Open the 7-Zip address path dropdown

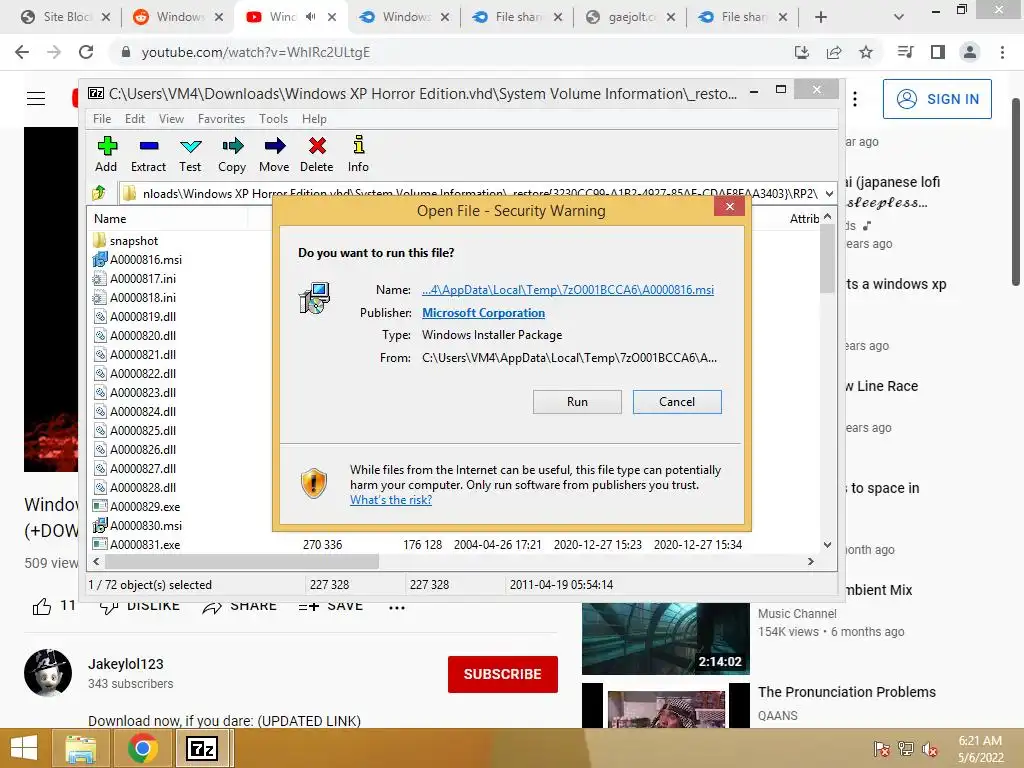tap(829, 193)
